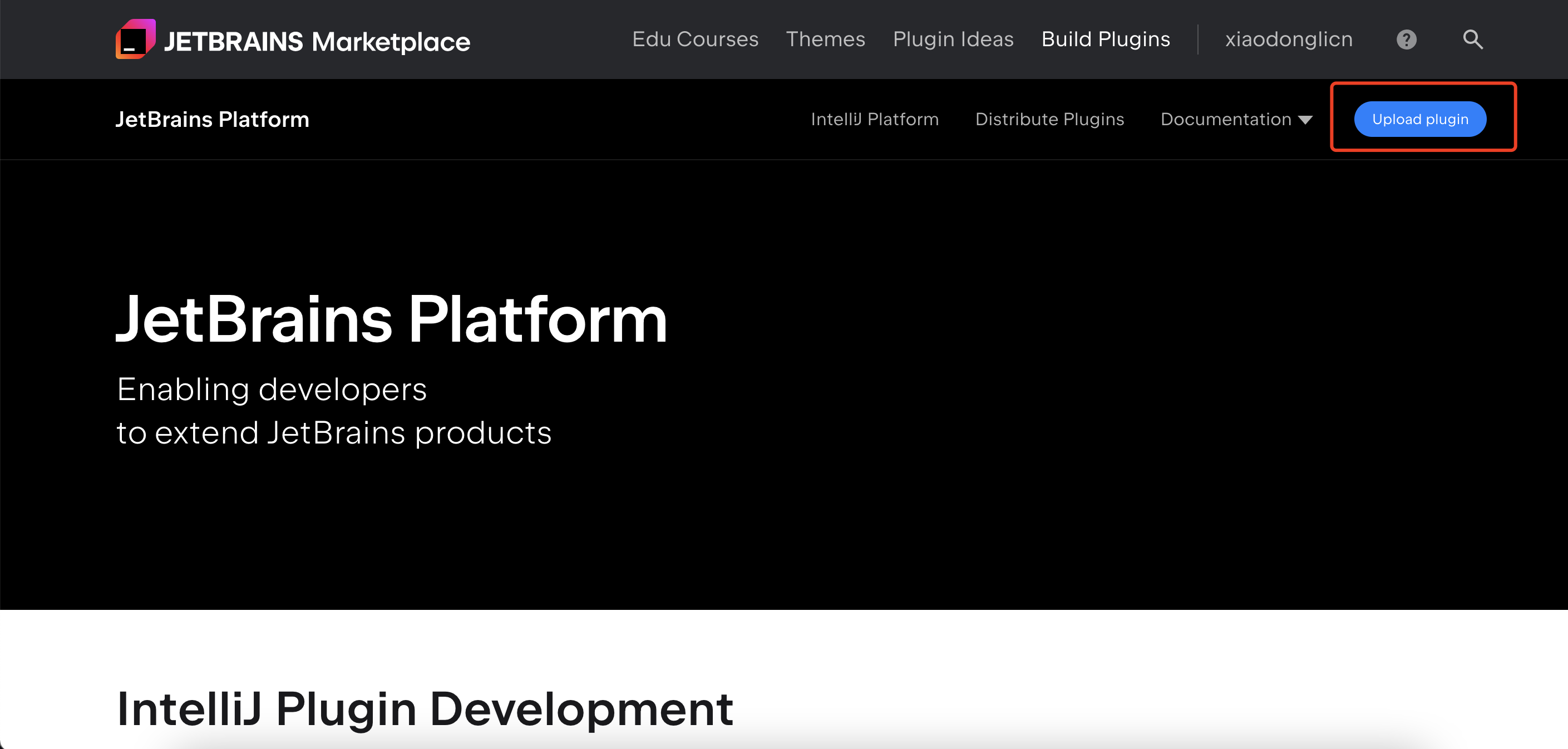Click the Enabling developers subtitle line

[x=272, y=389]
